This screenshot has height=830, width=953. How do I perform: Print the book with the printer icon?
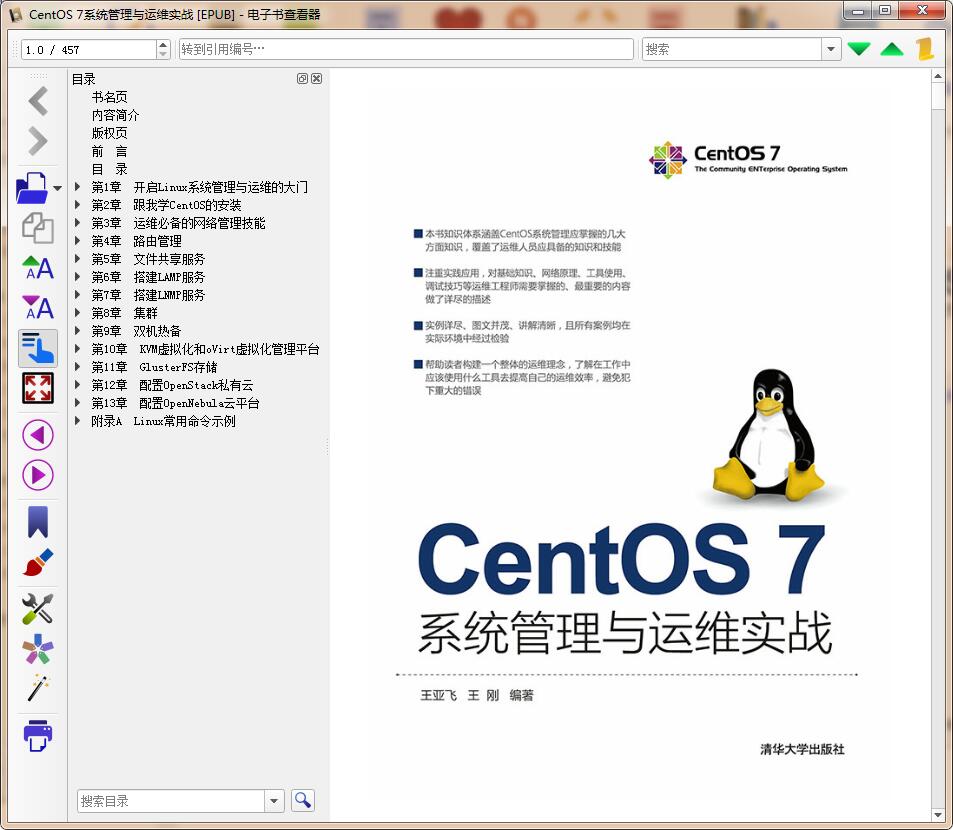pyautogui.click(x=38, y=735)
